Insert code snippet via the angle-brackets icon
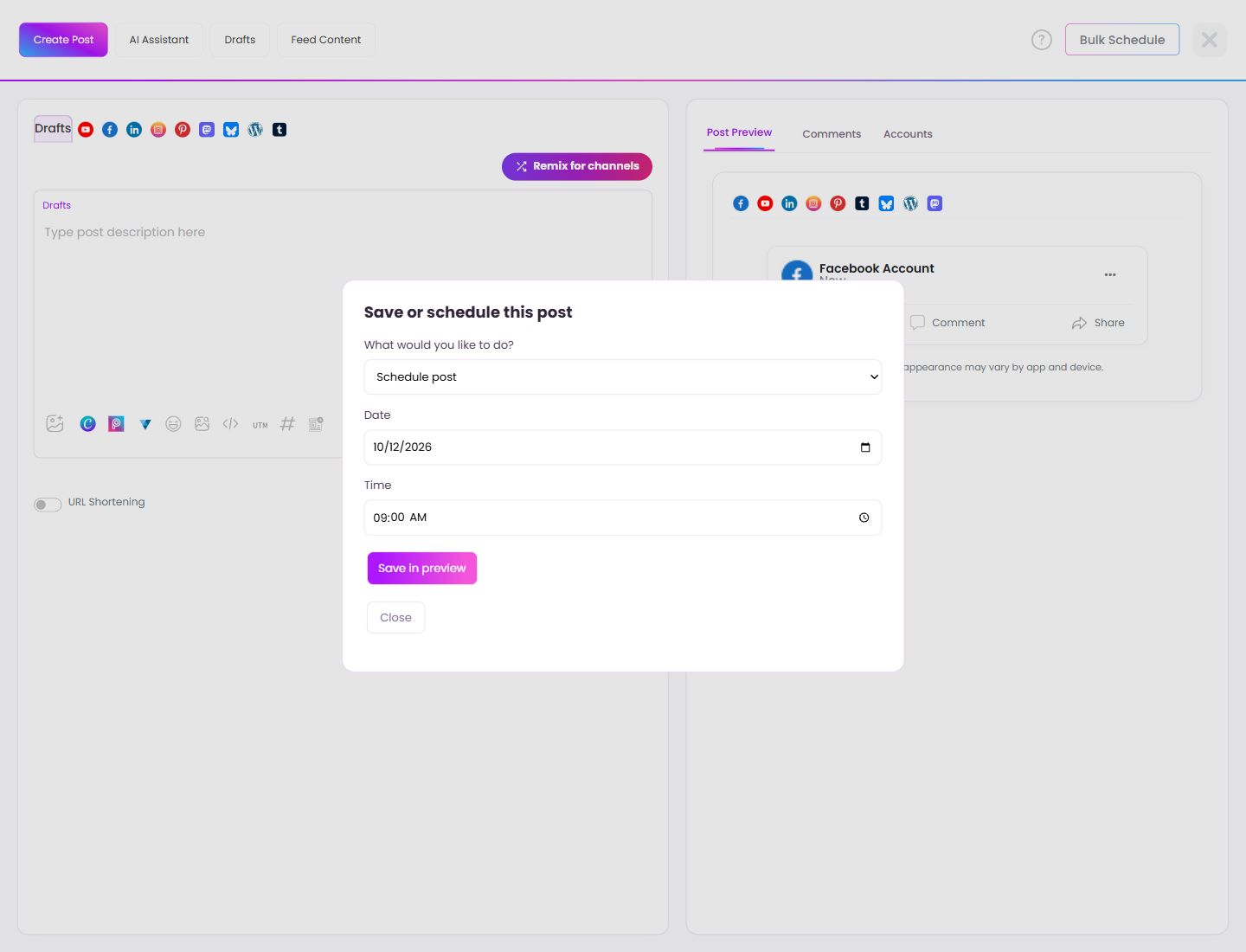 pos(230,424)
